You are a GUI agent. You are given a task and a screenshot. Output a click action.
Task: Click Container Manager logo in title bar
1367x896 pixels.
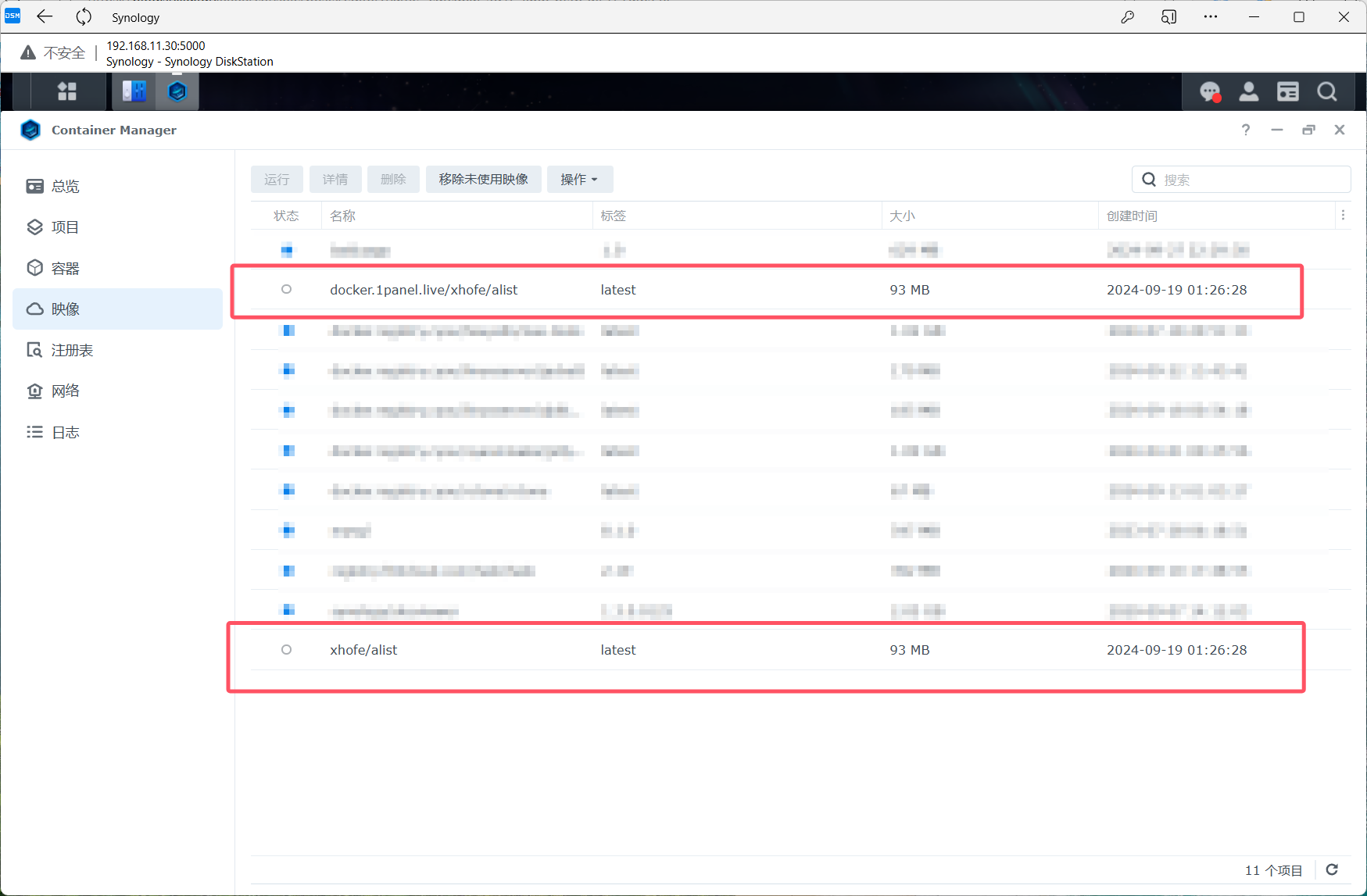(x=30, y=130)
